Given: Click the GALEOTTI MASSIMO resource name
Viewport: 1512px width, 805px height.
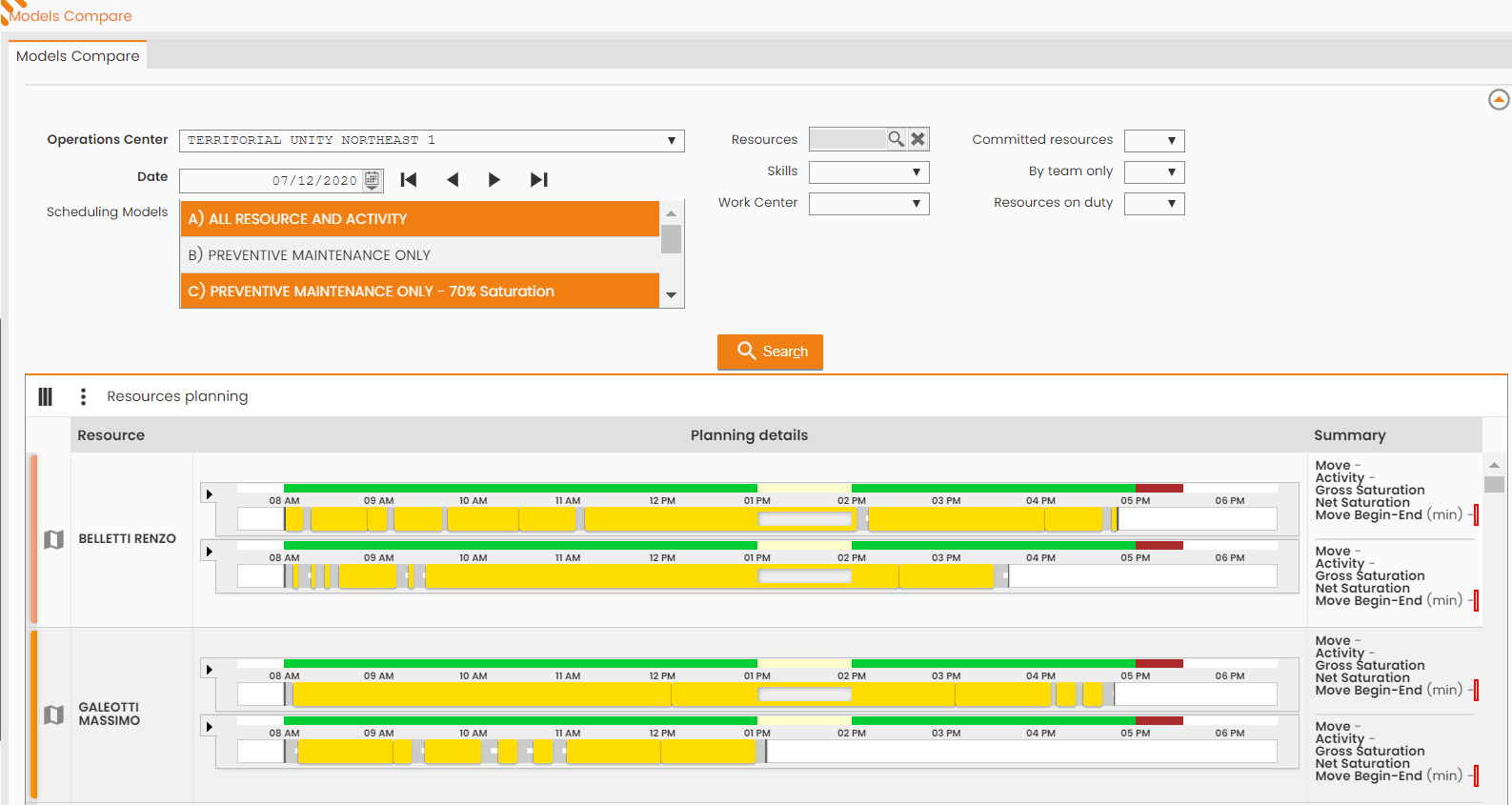Looking at the screenshot, I should 109,714.
